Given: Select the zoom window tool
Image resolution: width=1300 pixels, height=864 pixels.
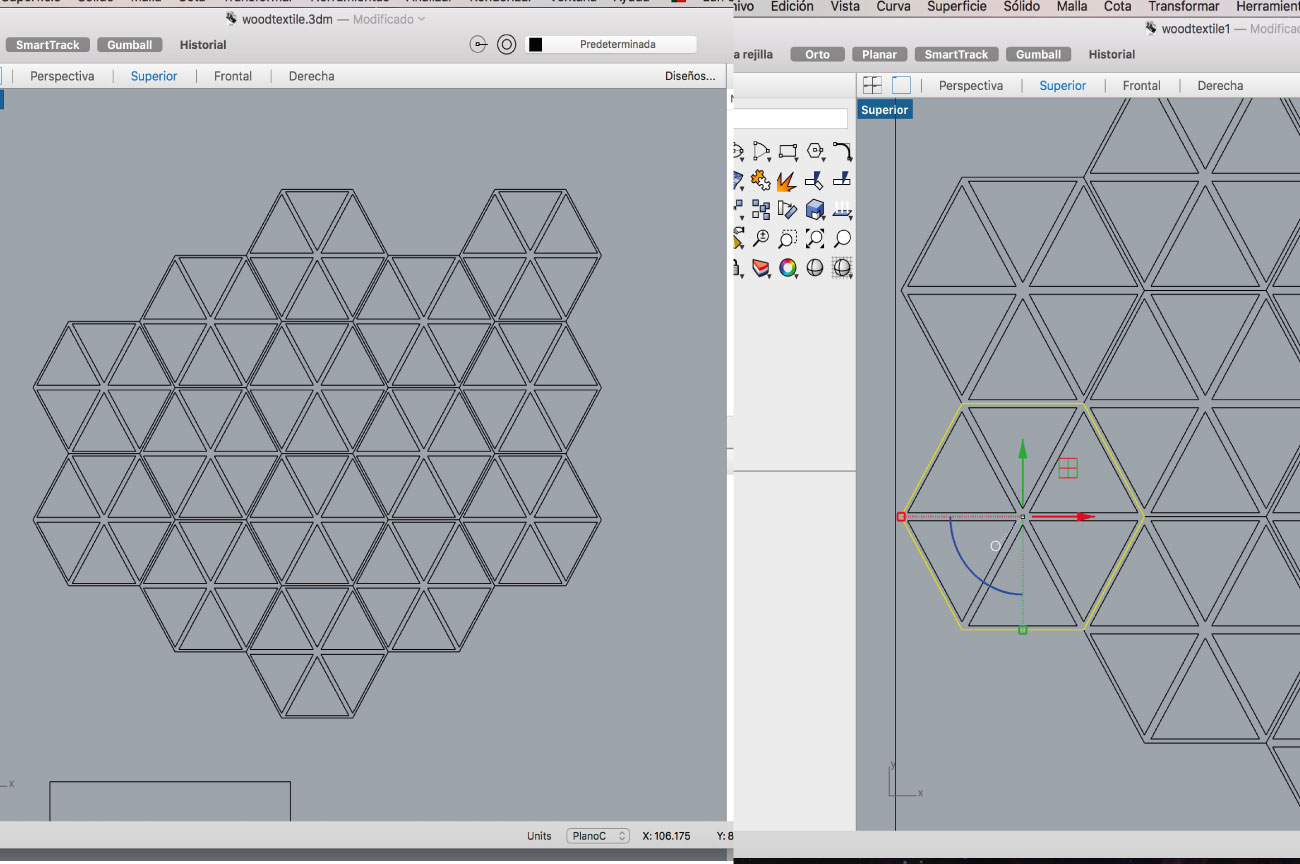Looking at the screenshot, I should click(x=788, y=238).
